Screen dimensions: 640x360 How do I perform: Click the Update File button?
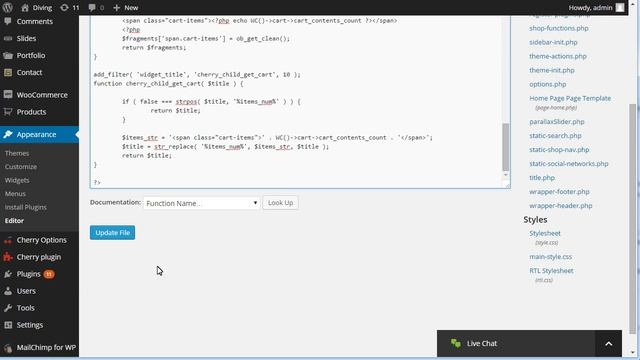click(x=112, y=233)
